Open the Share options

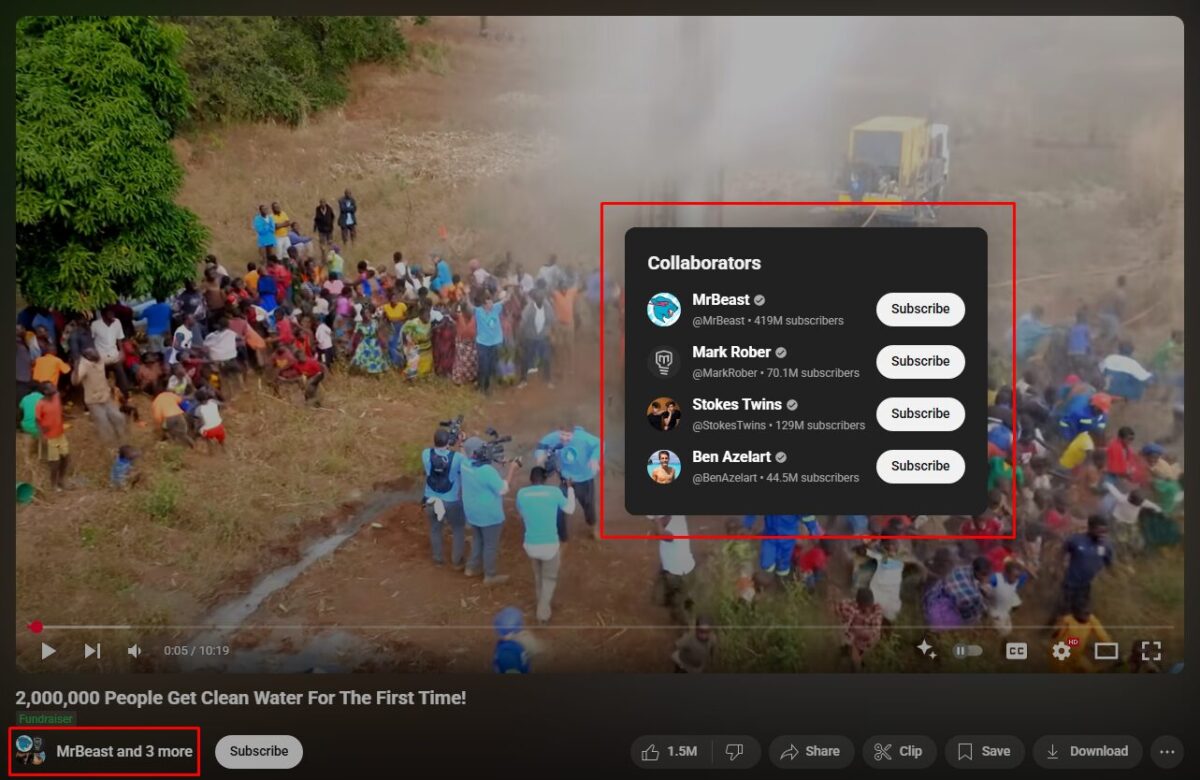(811, 751)
